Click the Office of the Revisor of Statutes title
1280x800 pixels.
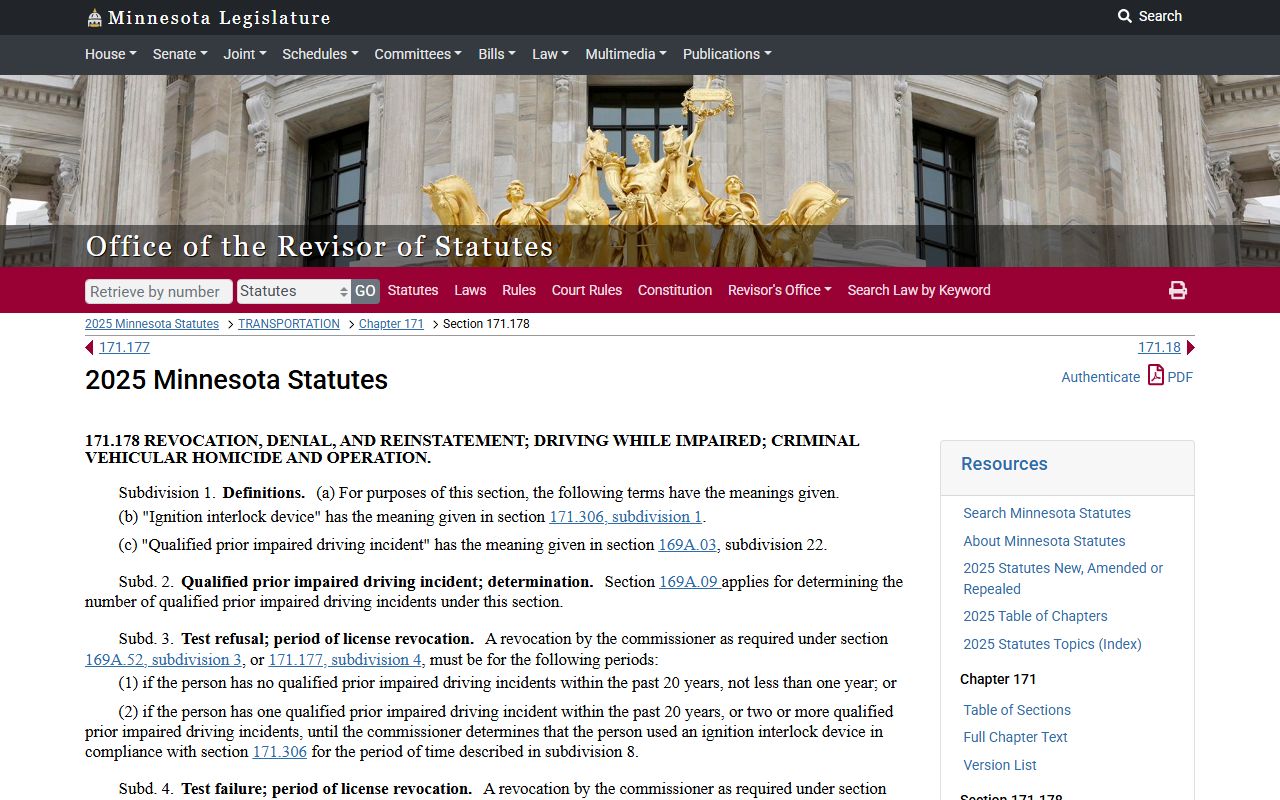tap(319, 246)
